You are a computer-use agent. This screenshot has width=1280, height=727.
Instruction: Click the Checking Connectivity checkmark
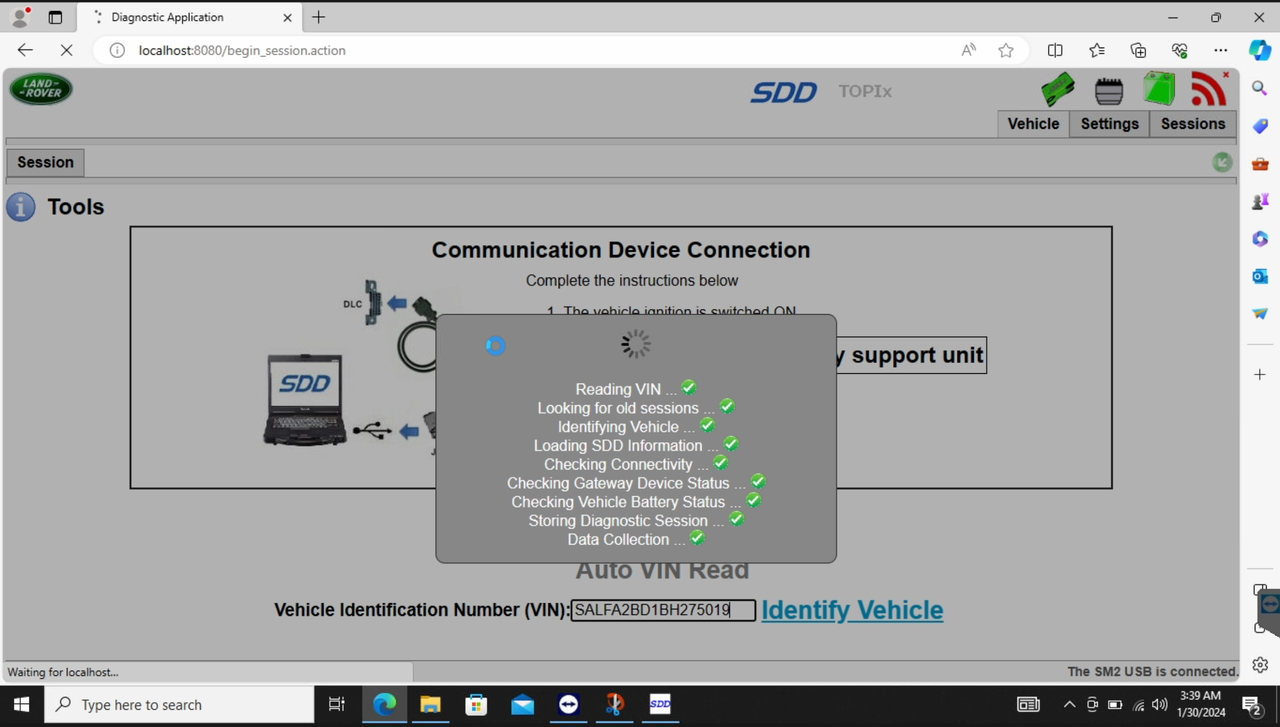tap(720, 462)
